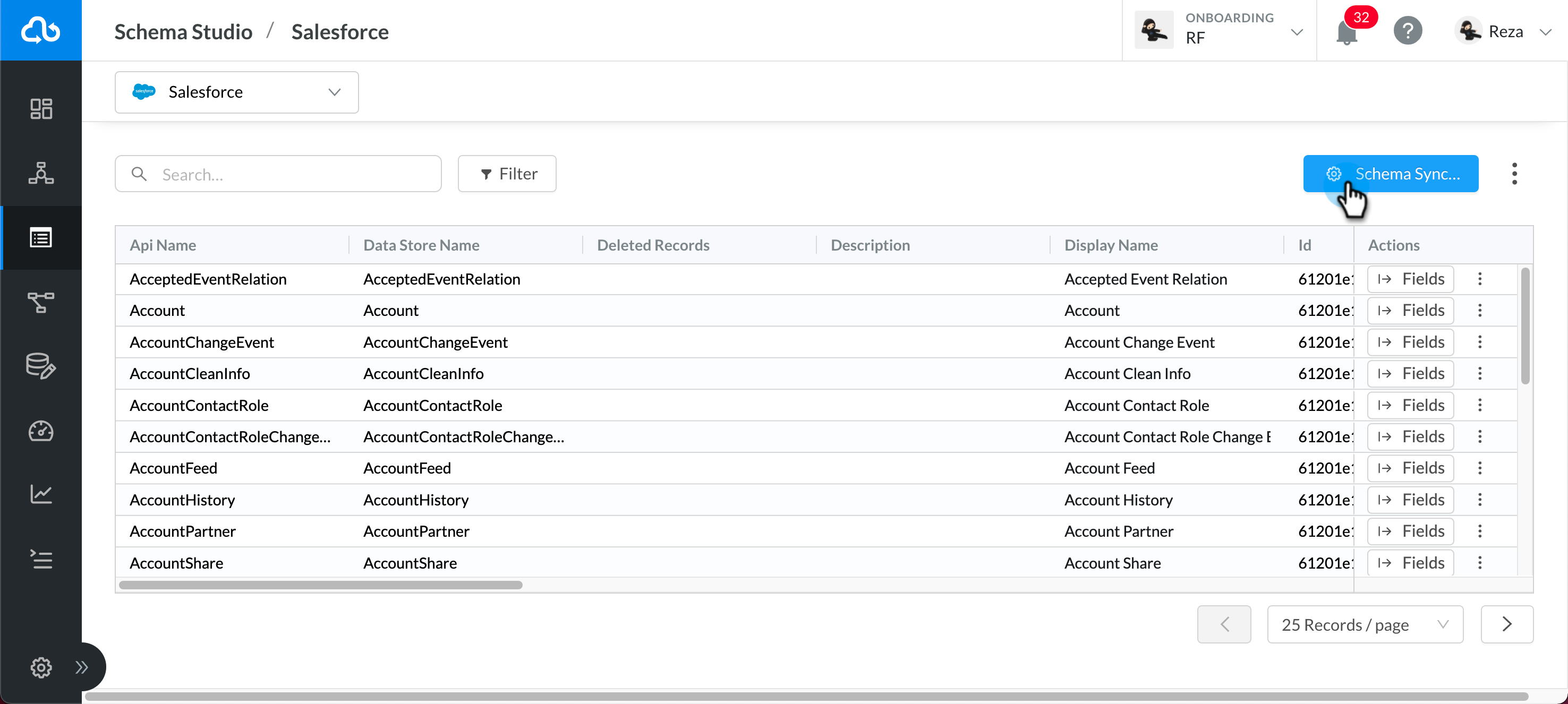
Task: Click the table's horizontal scrollbar
Action: pos(321,585)
